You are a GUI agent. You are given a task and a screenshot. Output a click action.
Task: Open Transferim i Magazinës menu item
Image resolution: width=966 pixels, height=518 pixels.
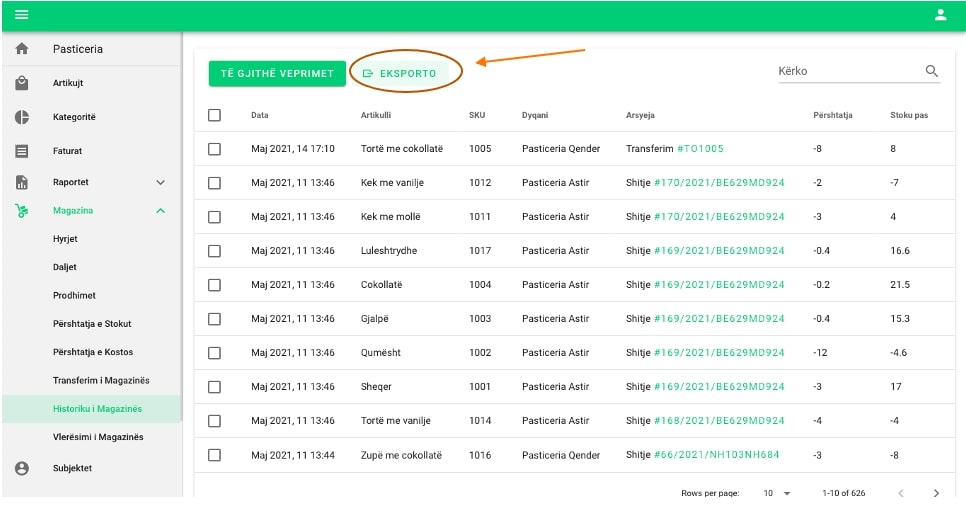pos(101,380)
